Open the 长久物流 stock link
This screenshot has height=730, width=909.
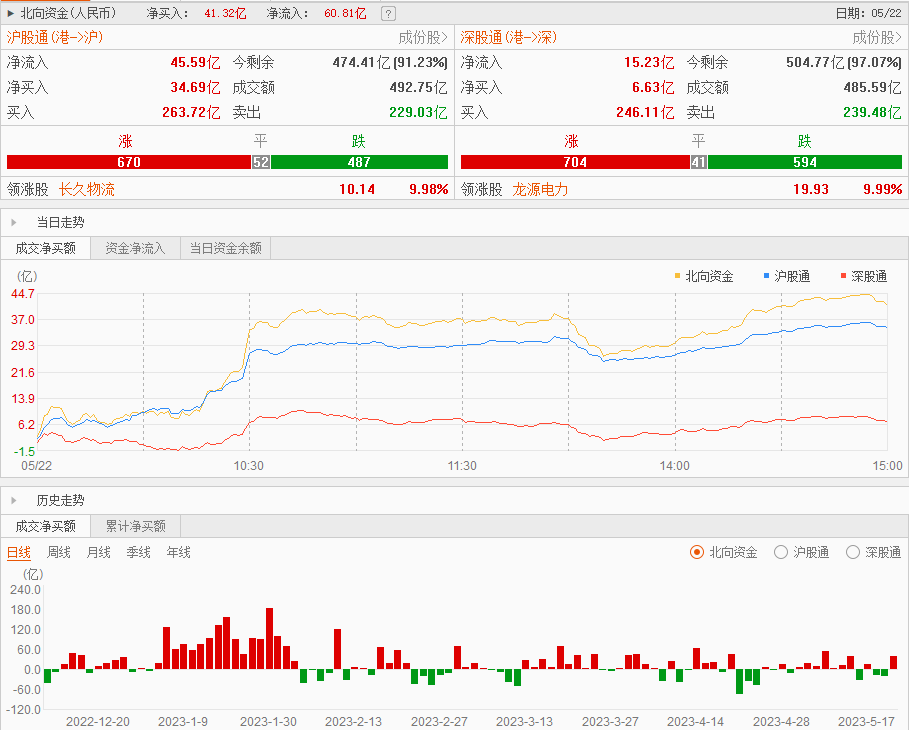point(87,189)
